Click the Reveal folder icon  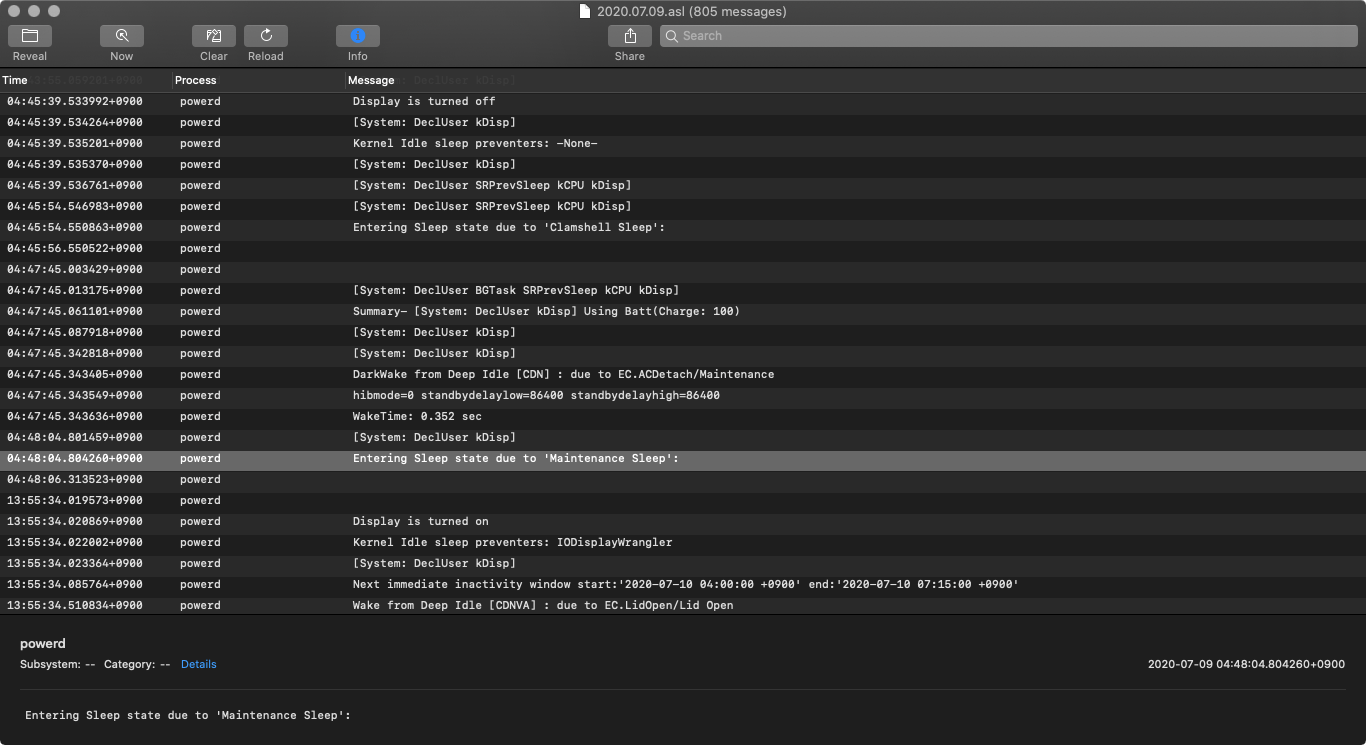[x=30, y=36]
